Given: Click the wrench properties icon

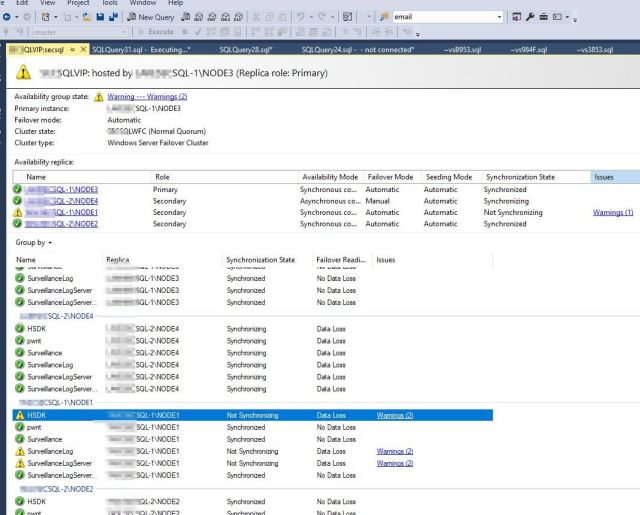Looking at the screenshot, I should pos(532,17).
